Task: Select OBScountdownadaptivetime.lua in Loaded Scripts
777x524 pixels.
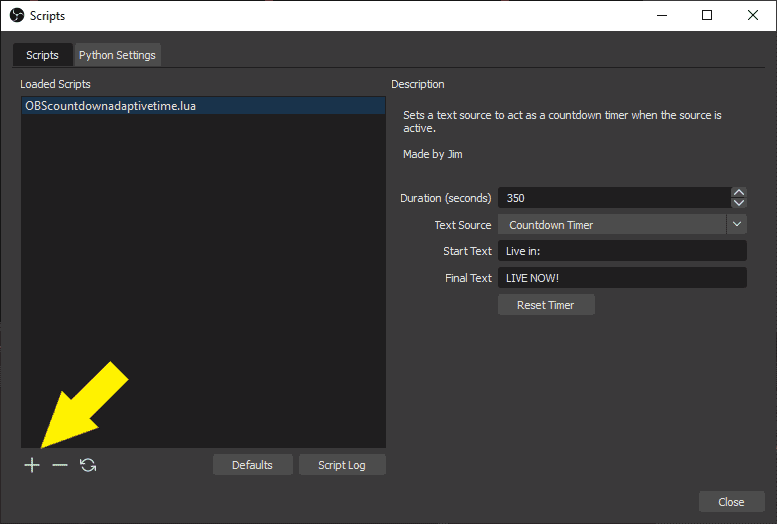Action: [110, 105]
